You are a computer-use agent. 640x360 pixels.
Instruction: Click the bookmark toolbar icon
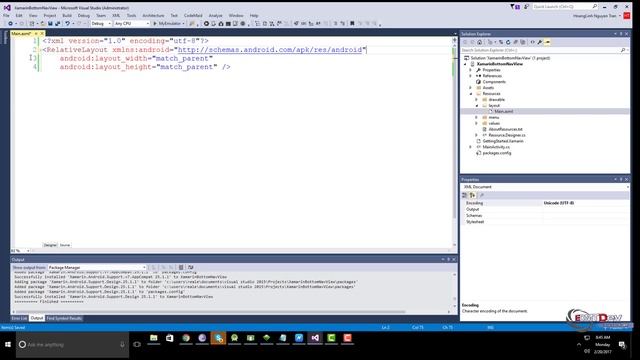point(352,24)
